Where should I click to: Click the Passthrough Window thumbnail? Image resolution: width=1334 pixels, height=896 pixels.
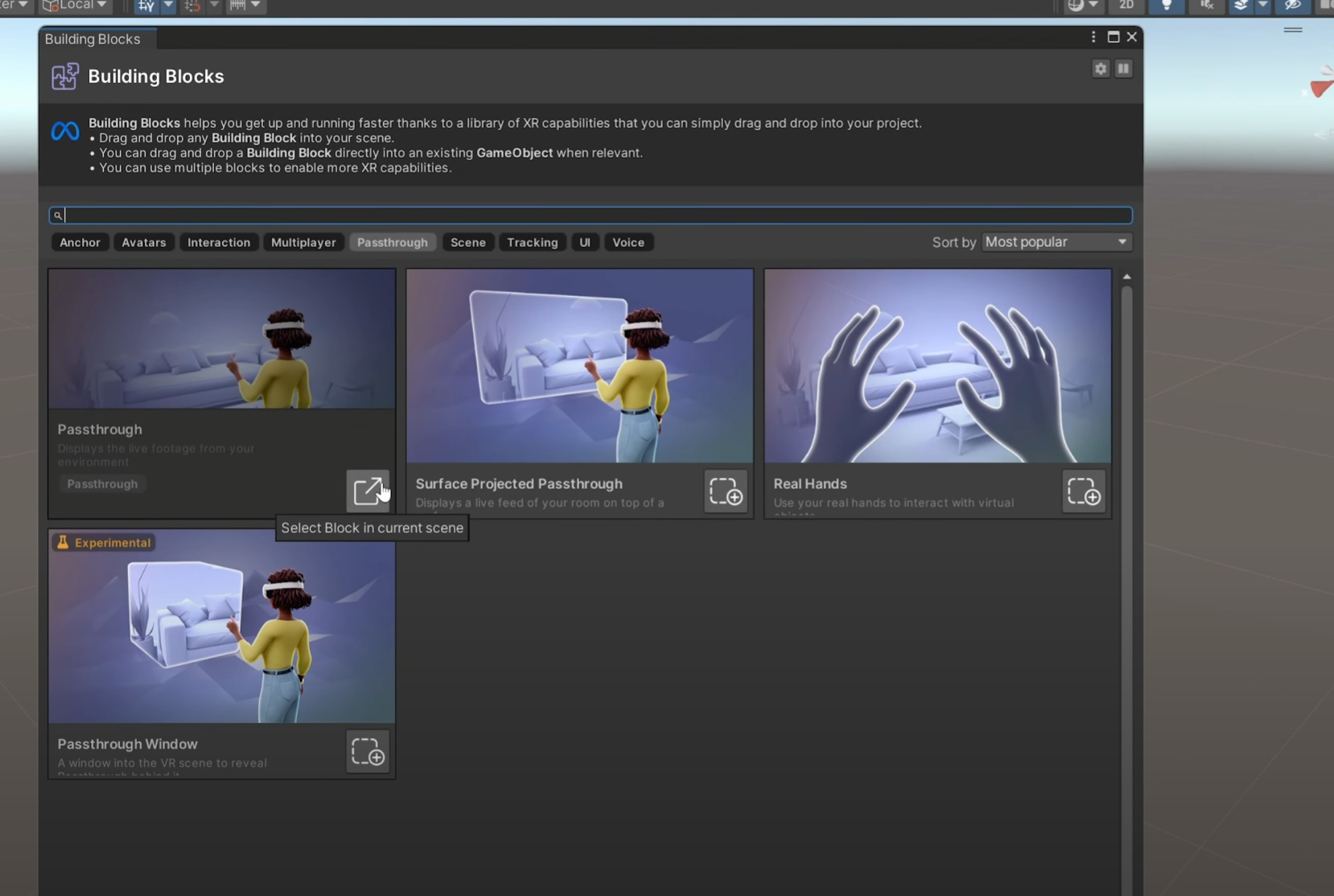coord(222,627)
